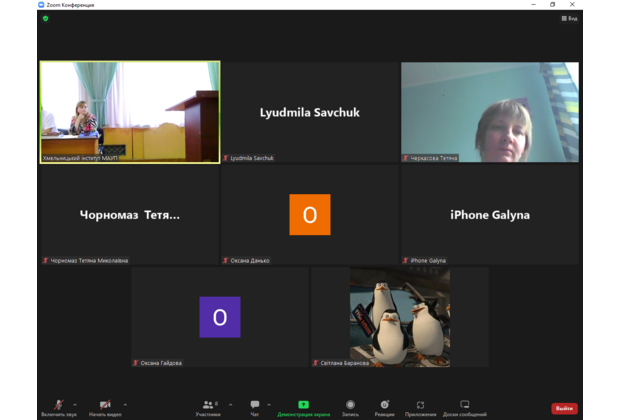Open the Вид view layout menu
This screenshot has height=420, width=620.
571,18
